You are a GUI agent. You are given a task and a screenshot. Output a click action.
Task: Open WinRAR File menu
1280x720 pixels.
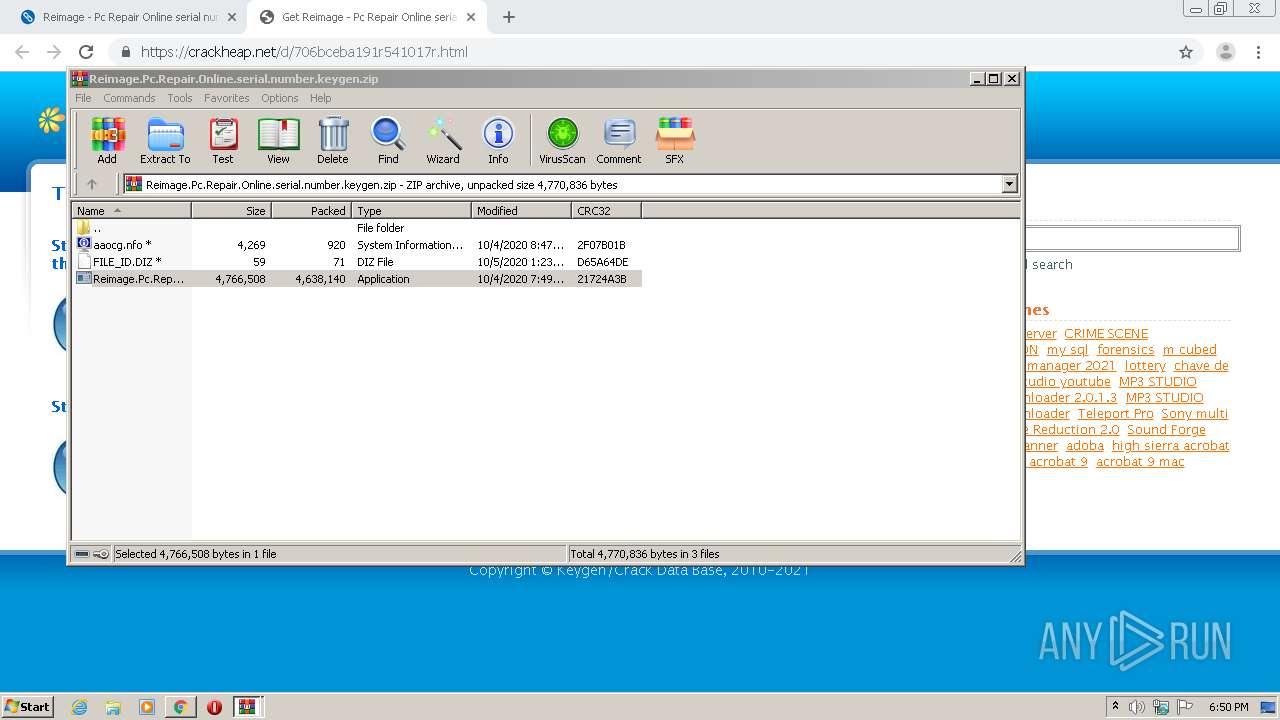coord(83,98)
